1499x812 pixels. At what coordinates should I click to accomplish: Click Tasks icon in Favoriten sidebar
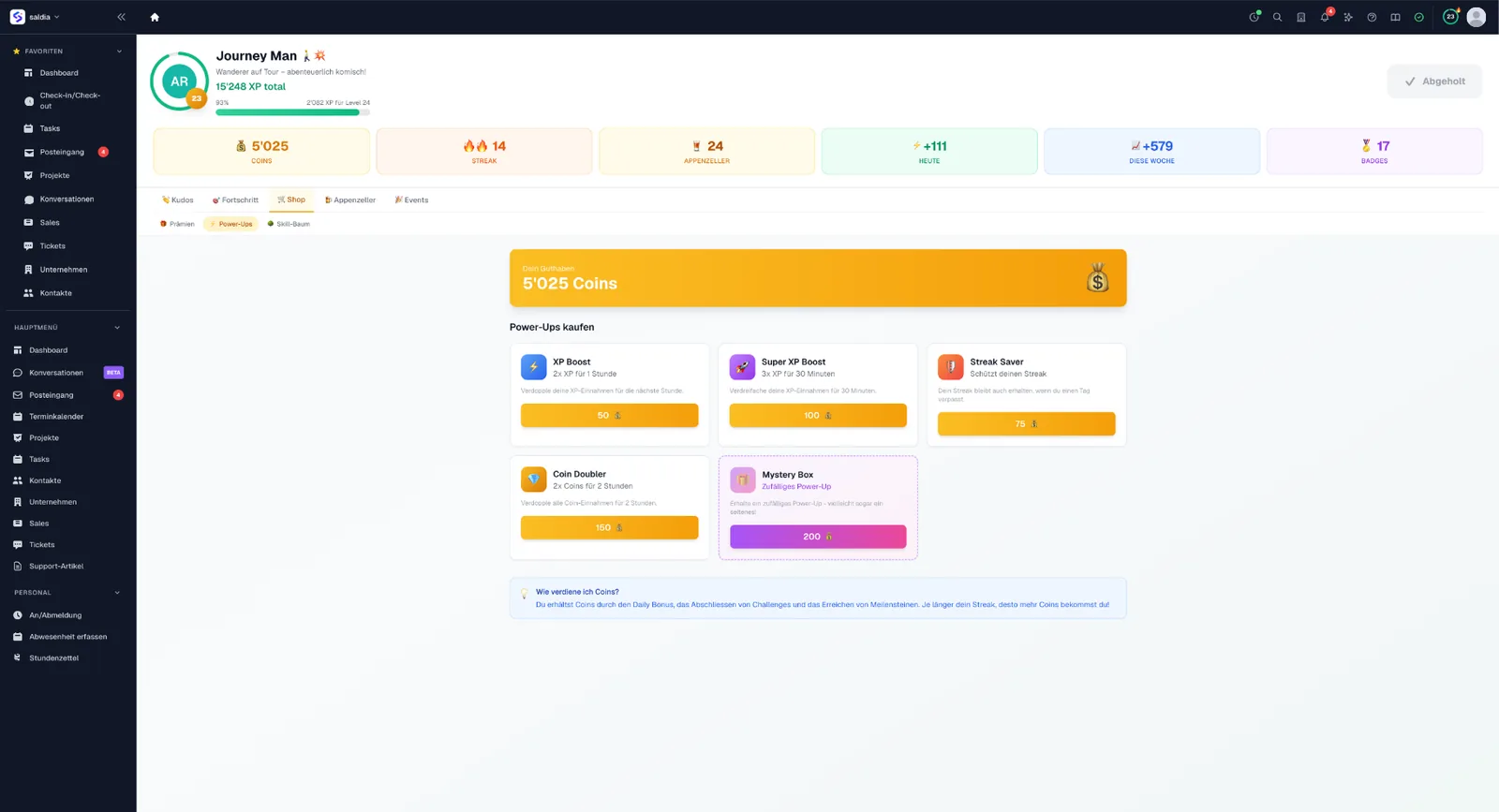28,128
